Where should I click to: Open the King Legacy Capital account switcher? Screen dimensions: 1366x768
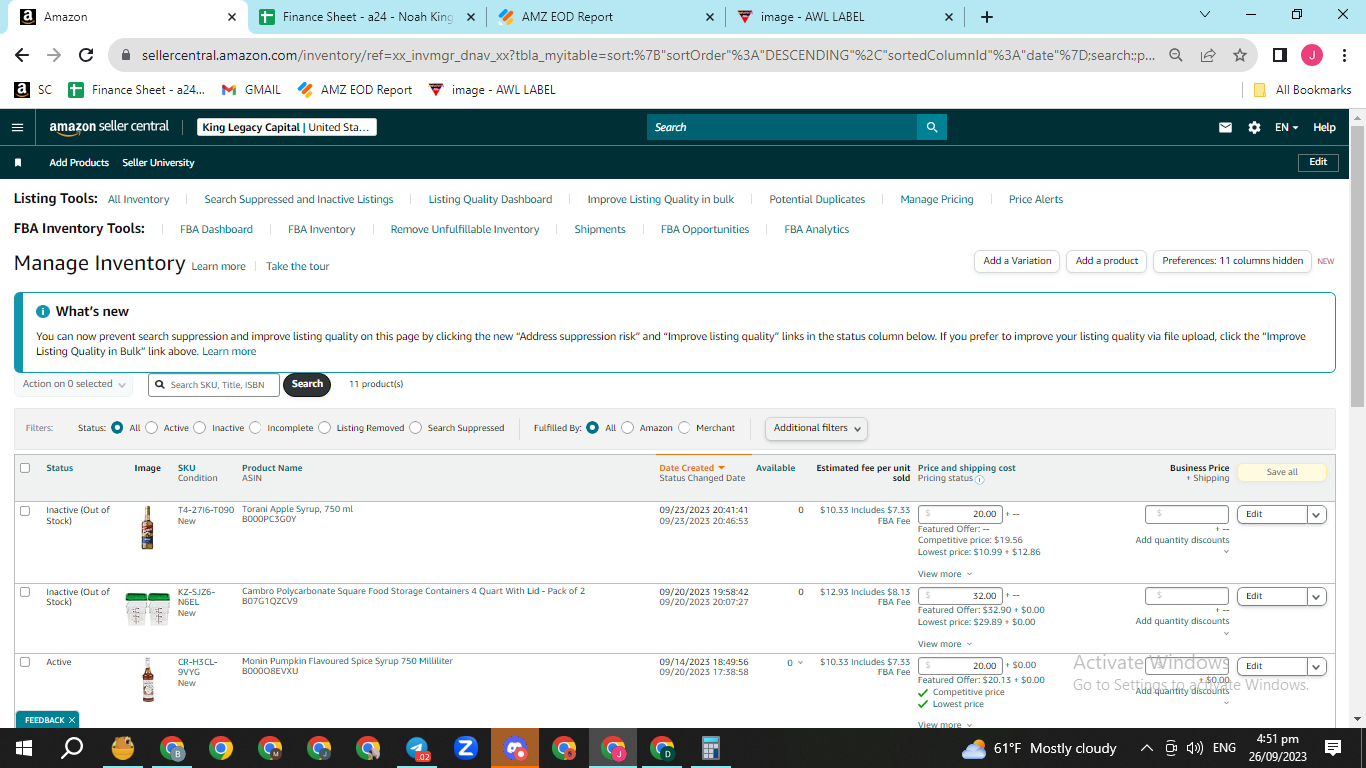coord(286,127)
